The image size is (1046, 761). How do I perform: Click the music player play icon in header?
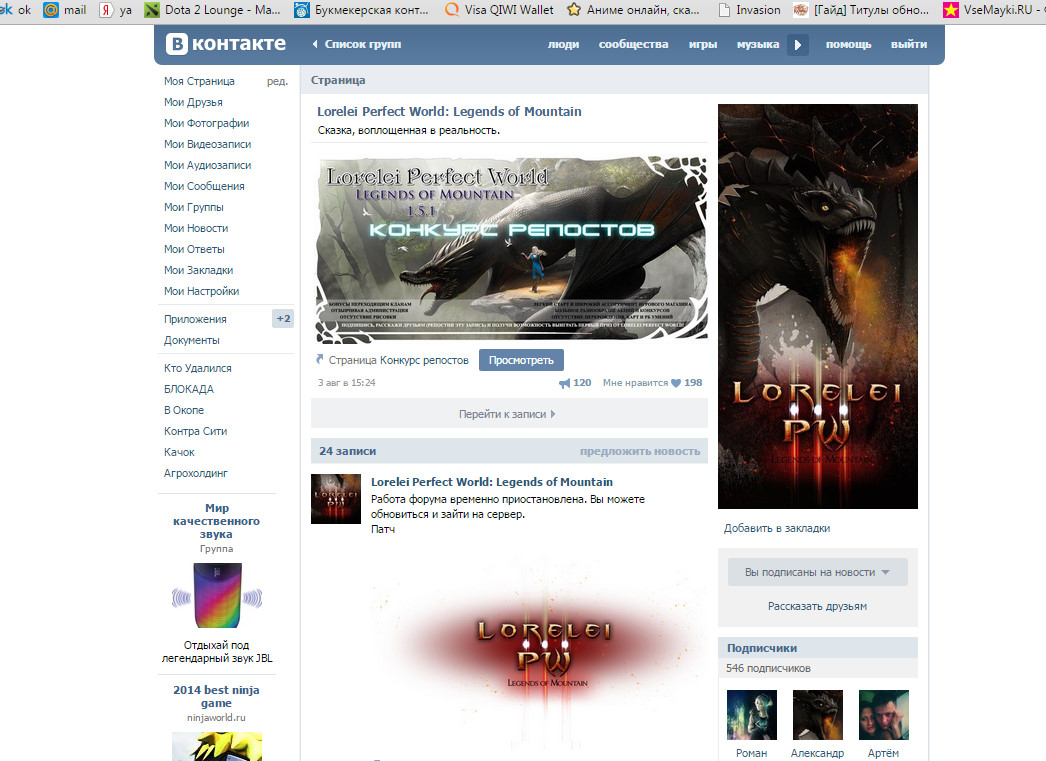click(798, 45)
